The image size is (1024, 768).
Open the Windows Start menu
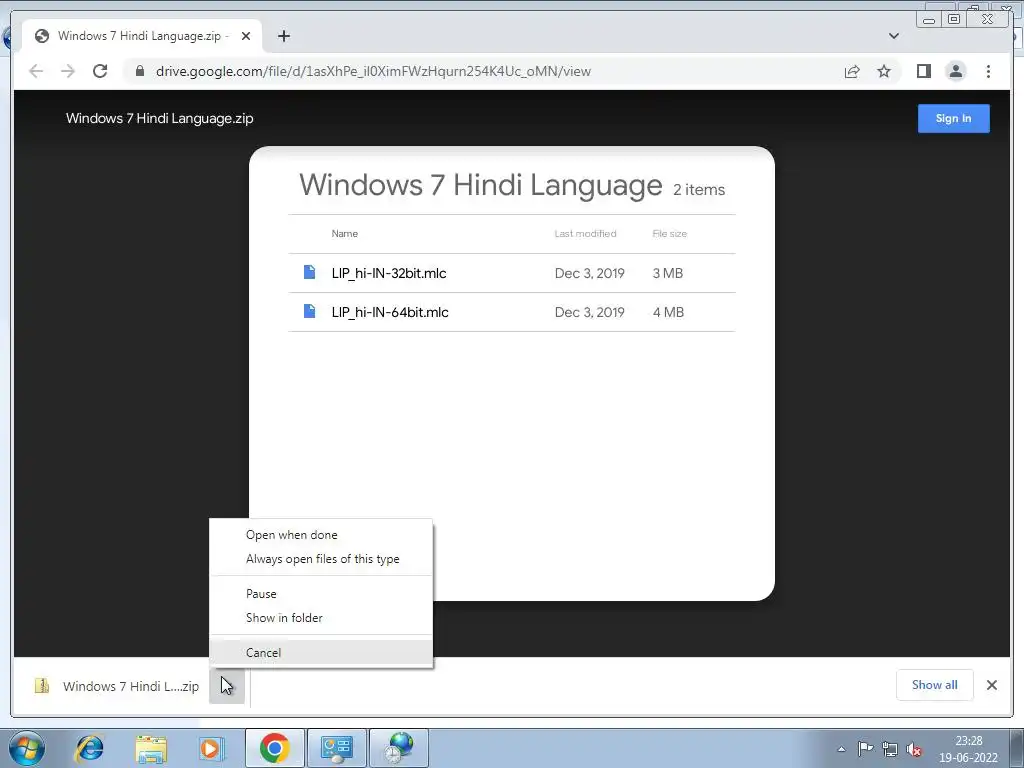[x=27, y=748]
